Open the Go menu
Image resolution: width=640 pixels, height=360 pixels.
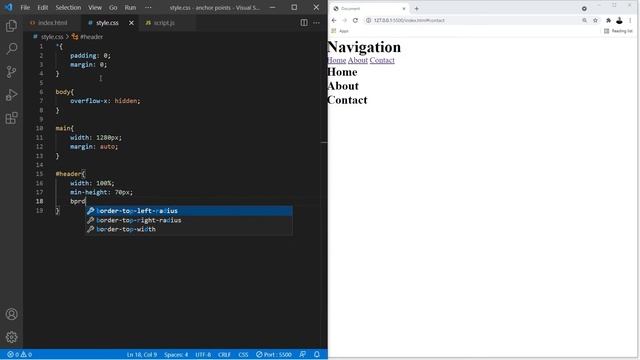[113, 7]
